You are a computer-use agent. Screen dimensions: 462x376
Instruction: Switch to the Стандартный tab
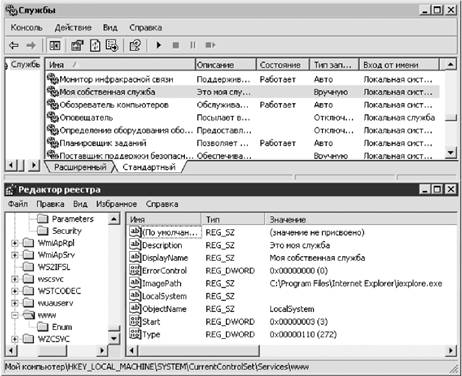[x=149, y=167]
